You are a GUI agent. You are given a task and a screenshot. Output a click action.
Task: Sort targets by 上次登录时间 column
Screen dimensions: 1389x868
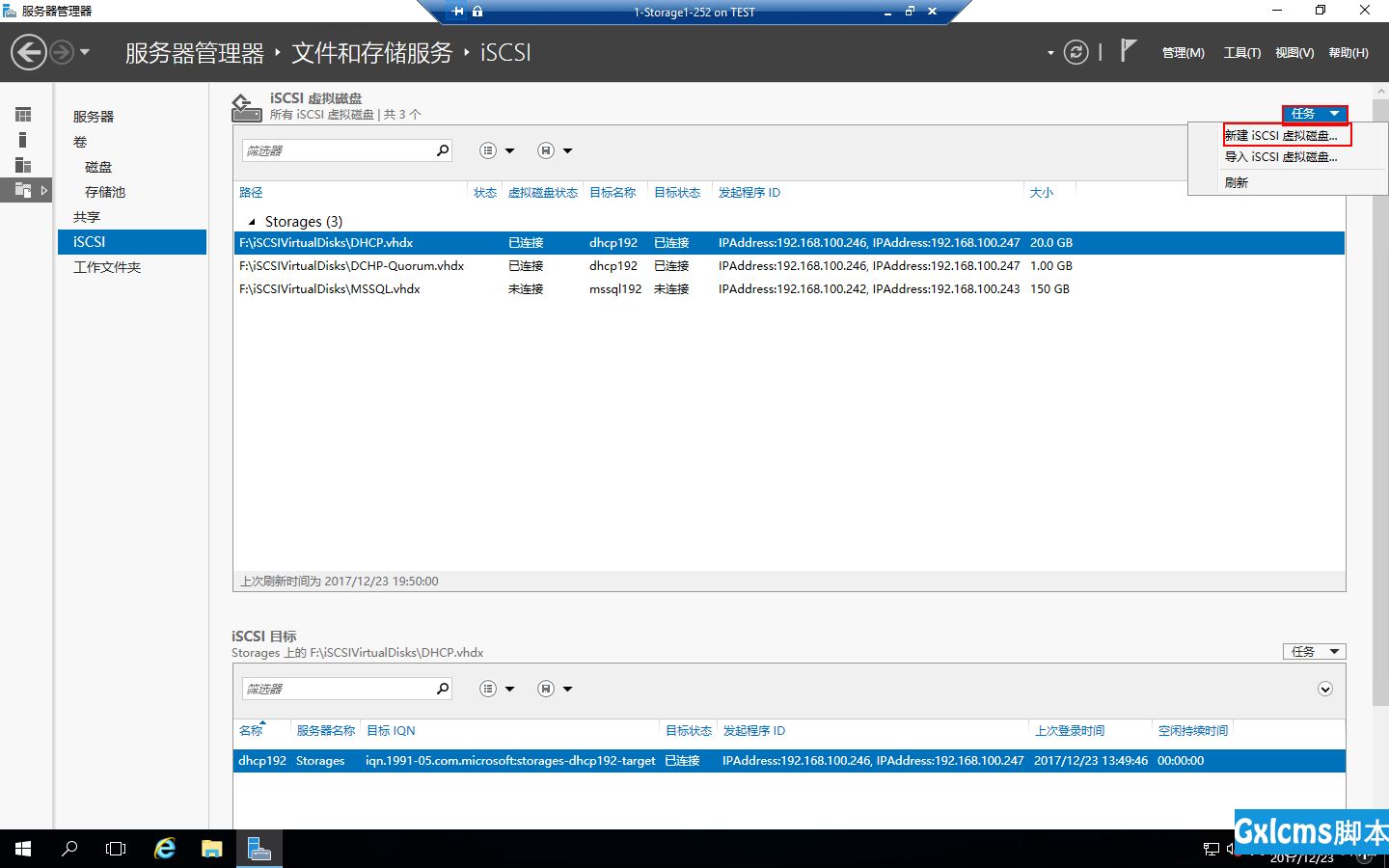click(1070, 731)
